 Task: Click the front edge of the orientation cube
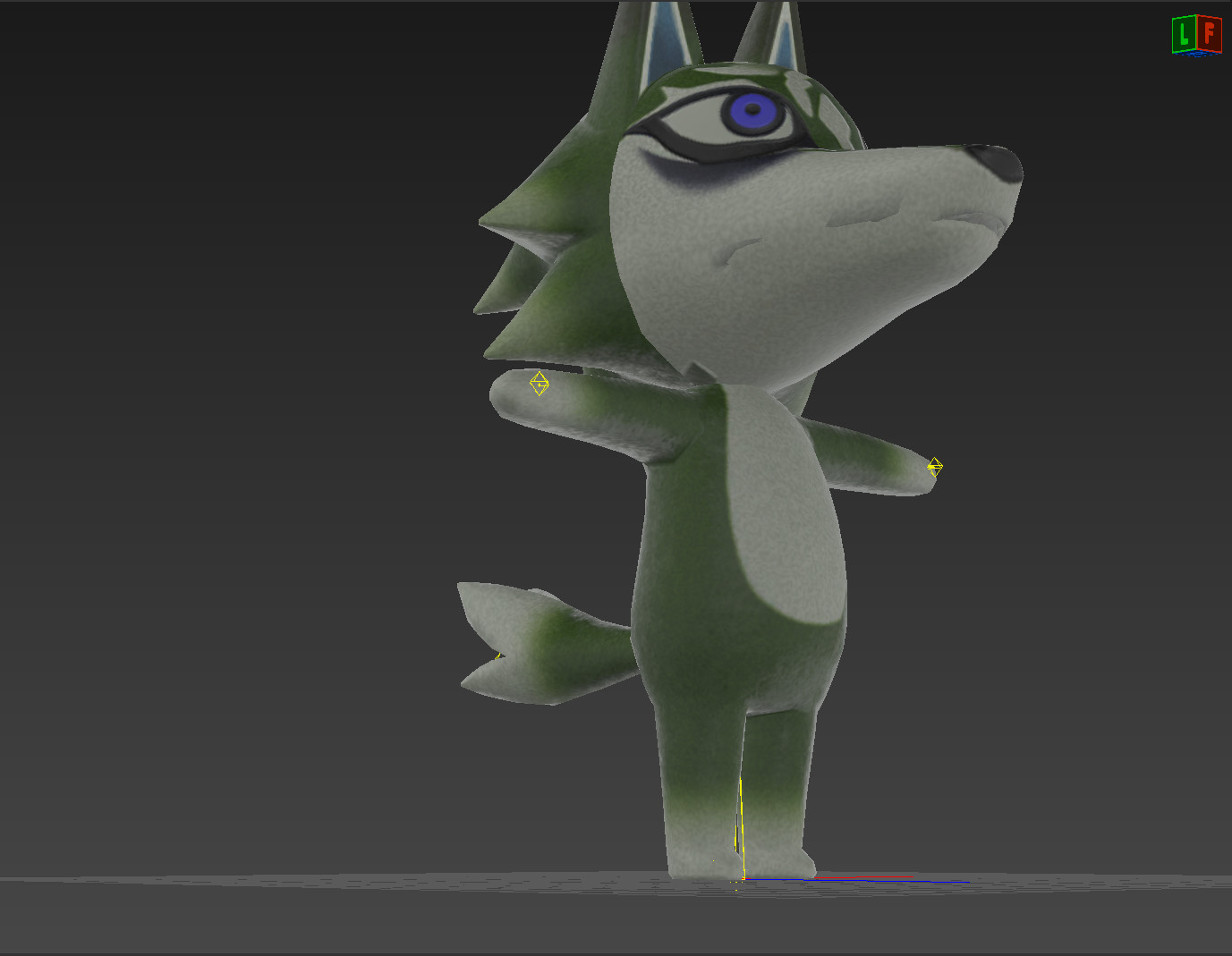pos(1196,32)
